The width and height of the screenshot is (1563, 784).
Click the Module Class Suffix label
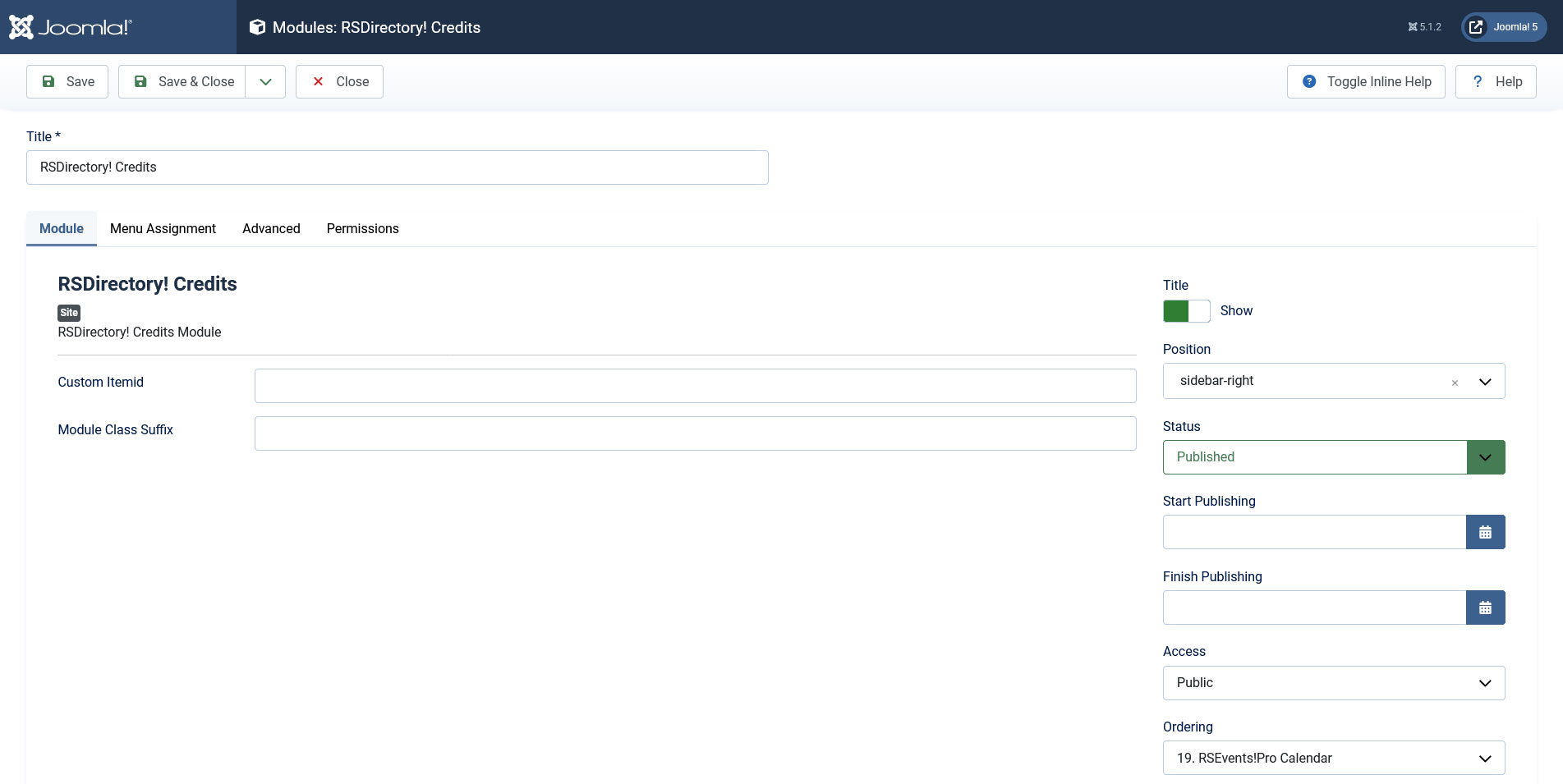[115, 429]
